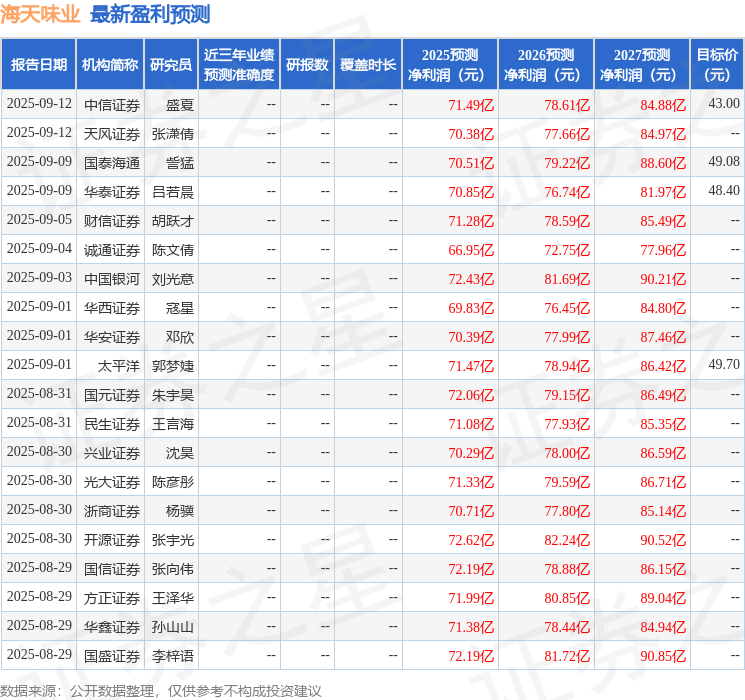The height and width of the screenshot is (700, 745).
Task: Click analyst name 吕若晨
Action: [173, 192]
